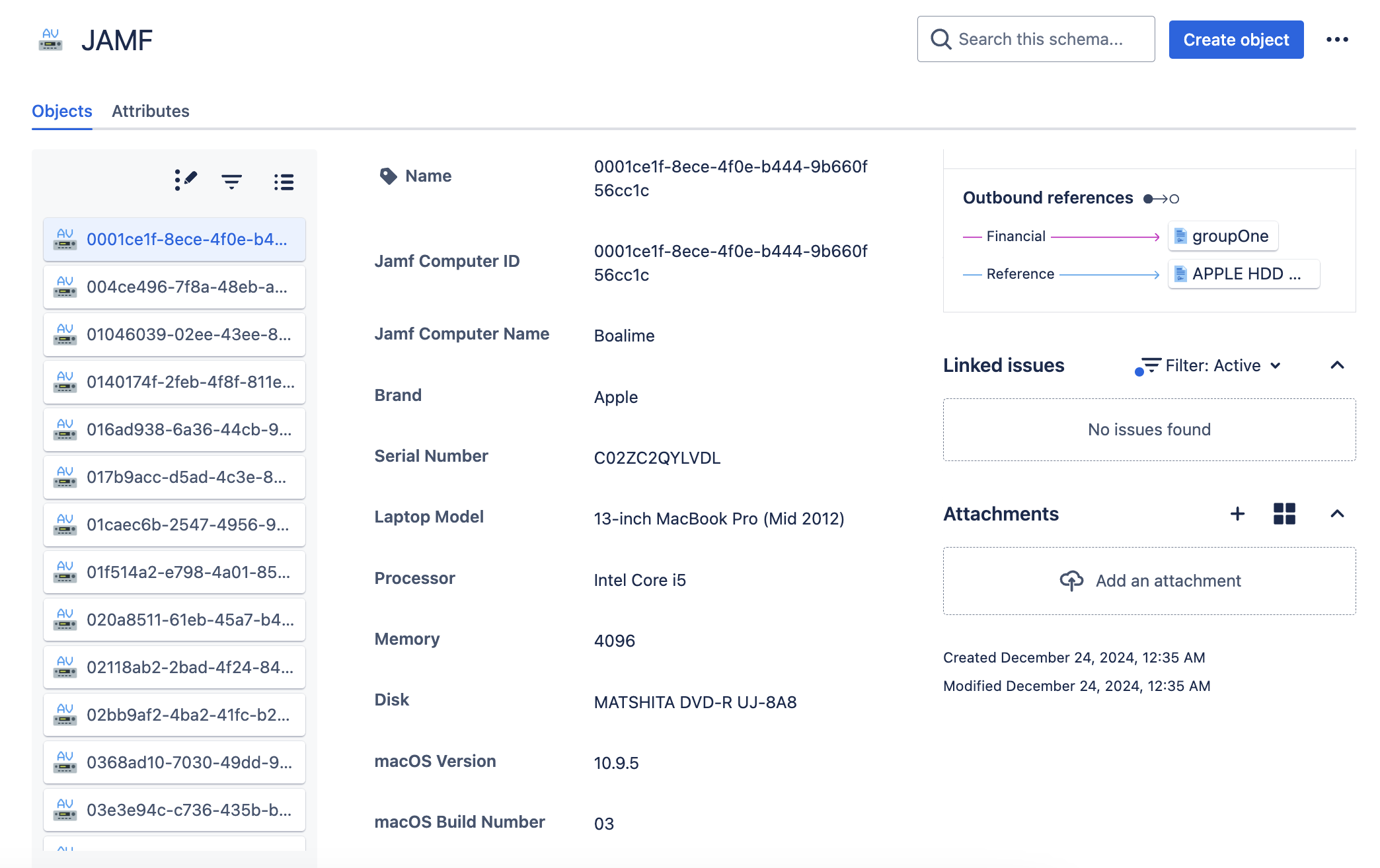Click the cloud upload icon in attachments

(1071, 581)
